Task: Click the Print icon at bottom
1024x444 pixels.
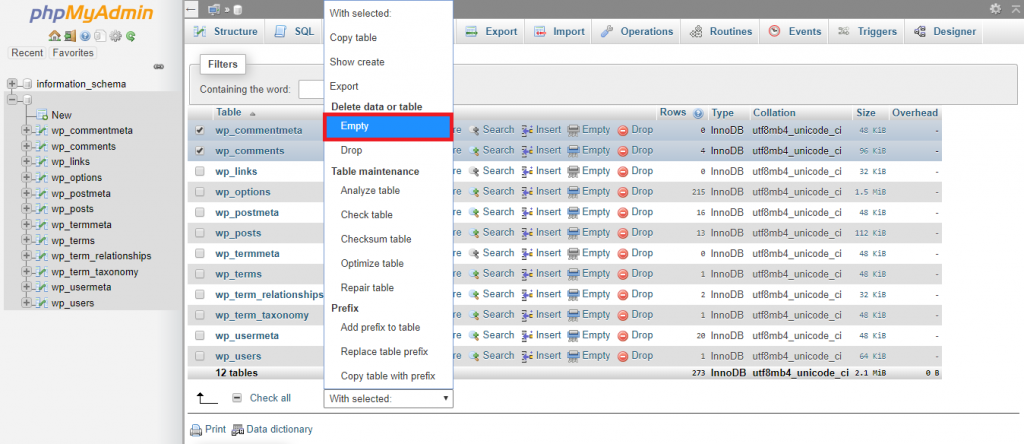Action: click(196, 430)
